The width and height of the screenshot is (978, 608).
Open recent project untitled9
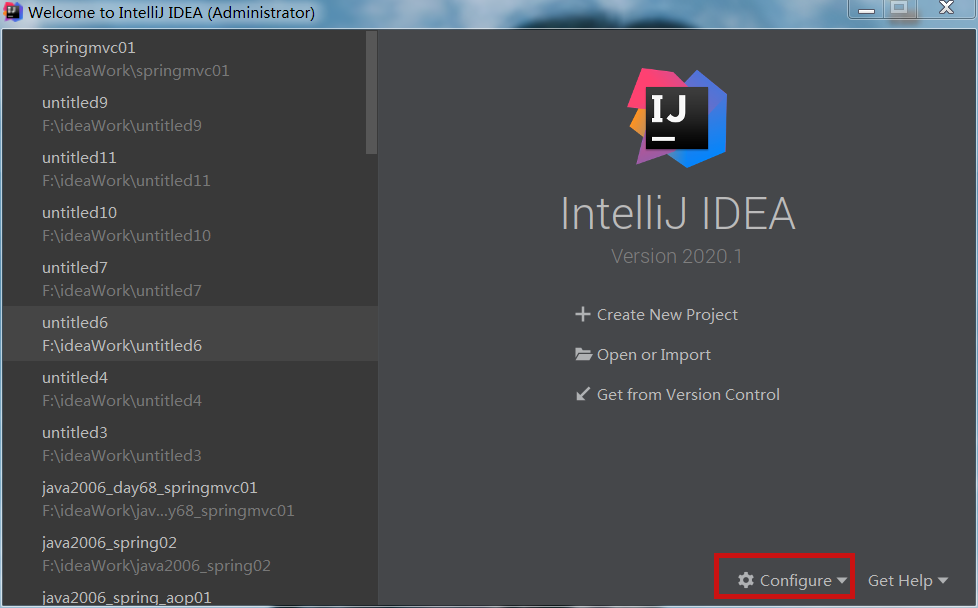pos(190,113)
